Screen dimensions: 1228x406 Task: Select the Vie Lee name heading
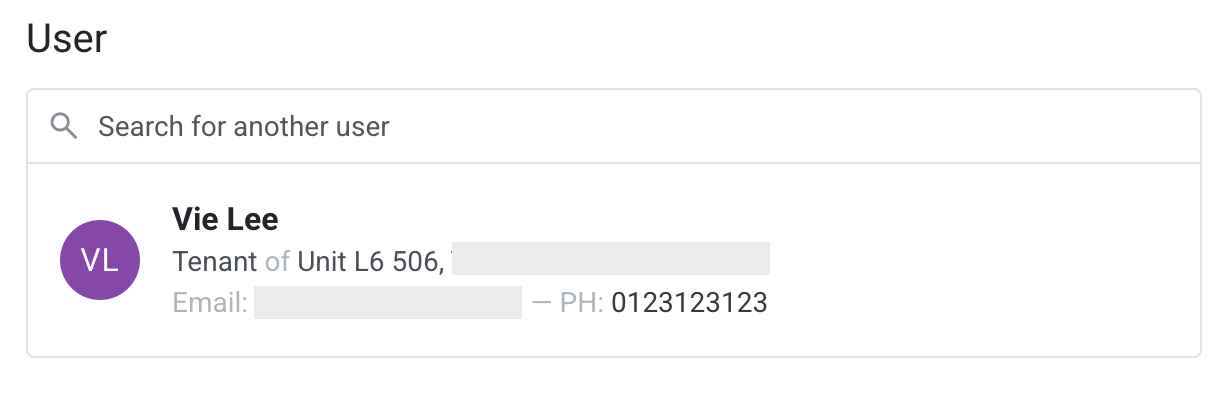225,219
